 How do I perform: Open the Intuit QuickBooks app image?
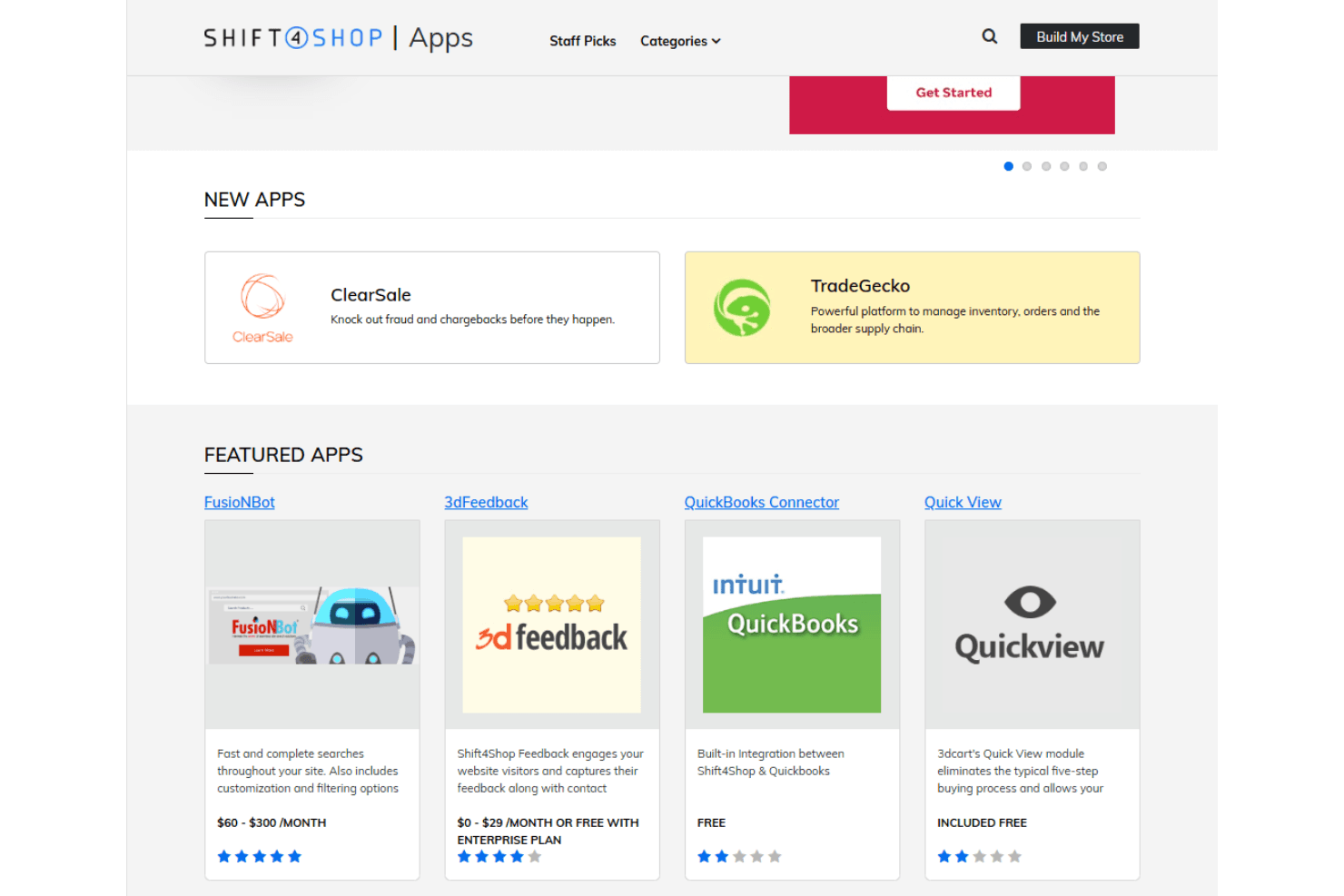click(x=792, y=625)
